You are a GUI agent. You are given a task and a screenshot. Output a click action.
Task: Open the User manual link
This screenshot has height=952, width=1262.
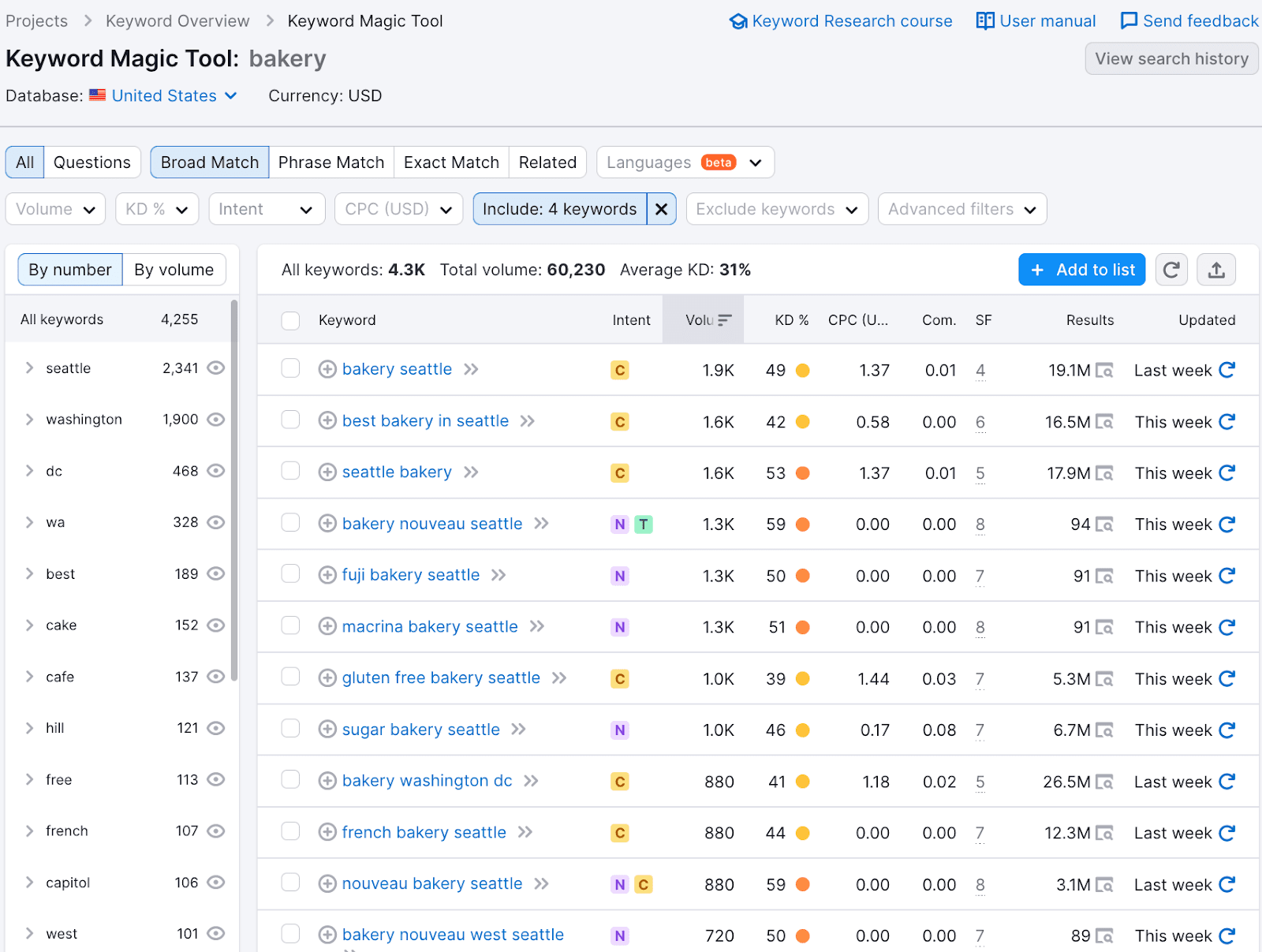(x=1036, y=21)
